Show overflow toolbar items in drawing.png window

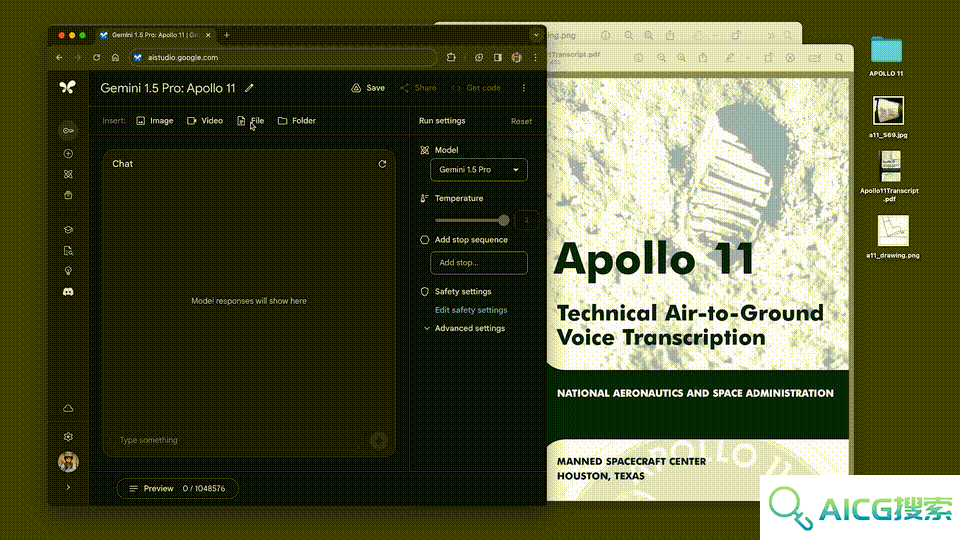771,36
